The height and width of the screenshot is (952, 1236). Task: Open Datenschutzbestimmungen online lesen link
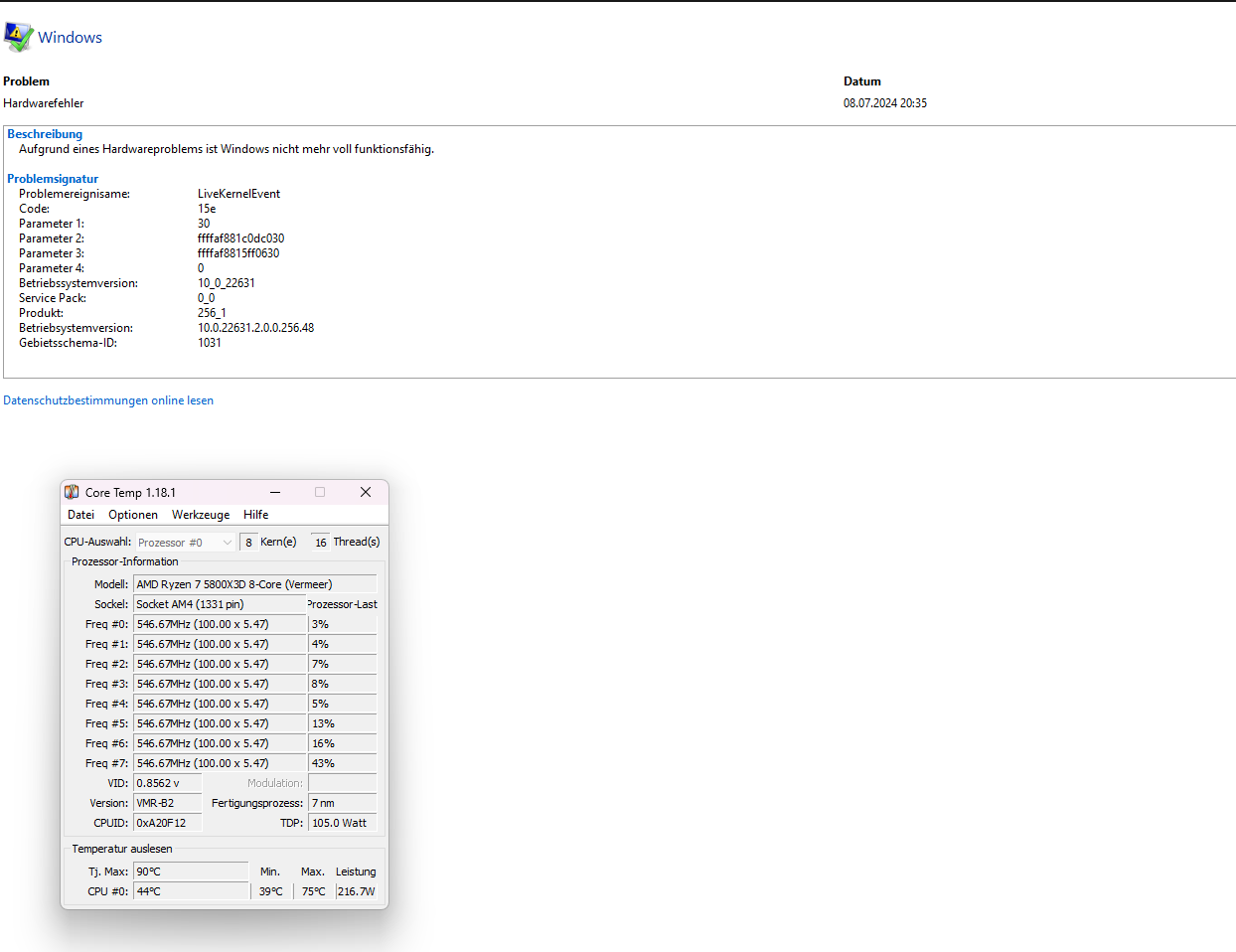point(108,400)
